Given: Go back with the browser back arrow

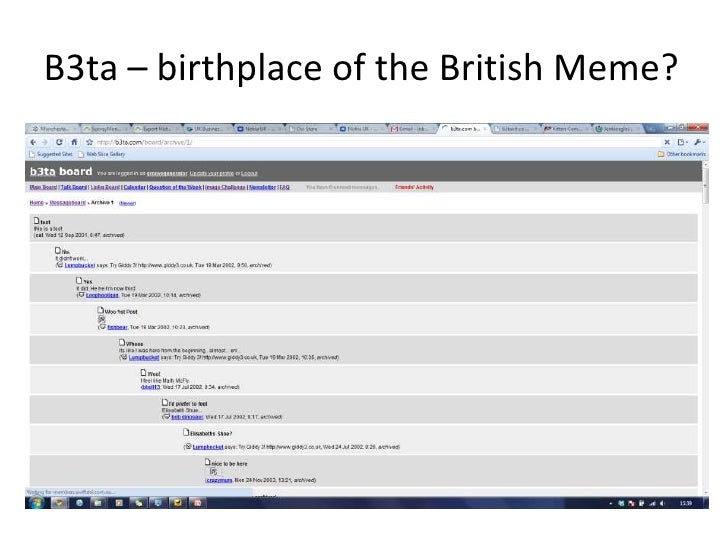Looking at the screenshot, I should point(33,142).
